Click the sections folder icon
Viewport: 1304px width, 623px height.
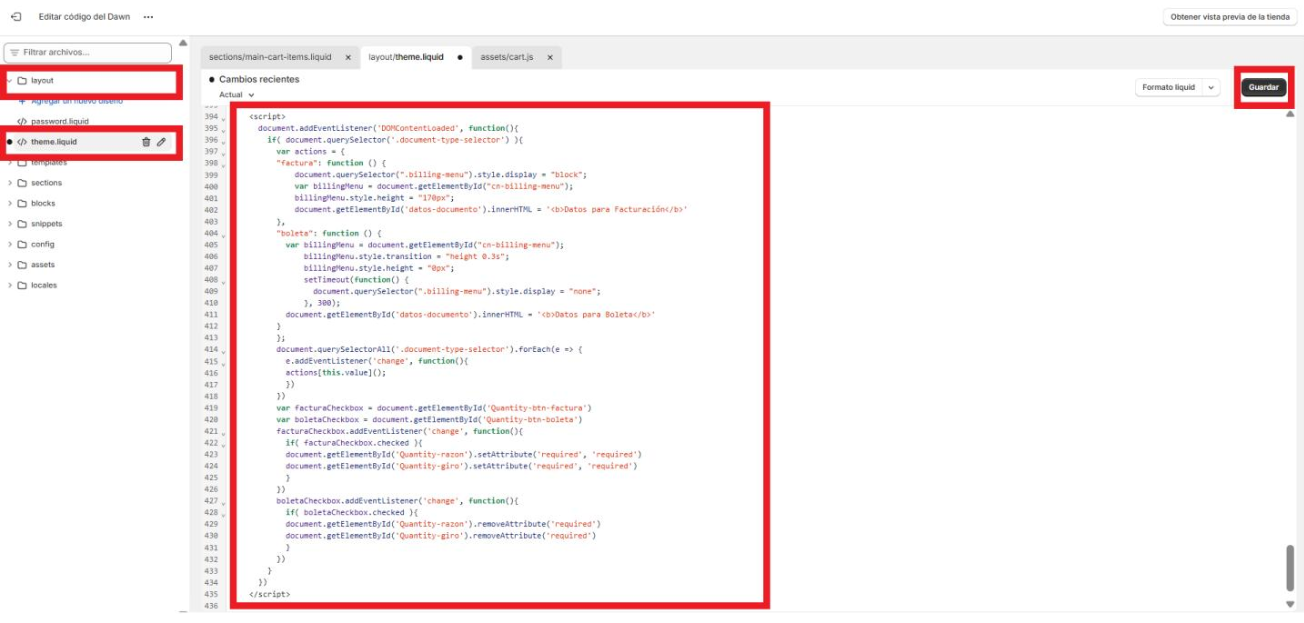click(x=23, y=183)
